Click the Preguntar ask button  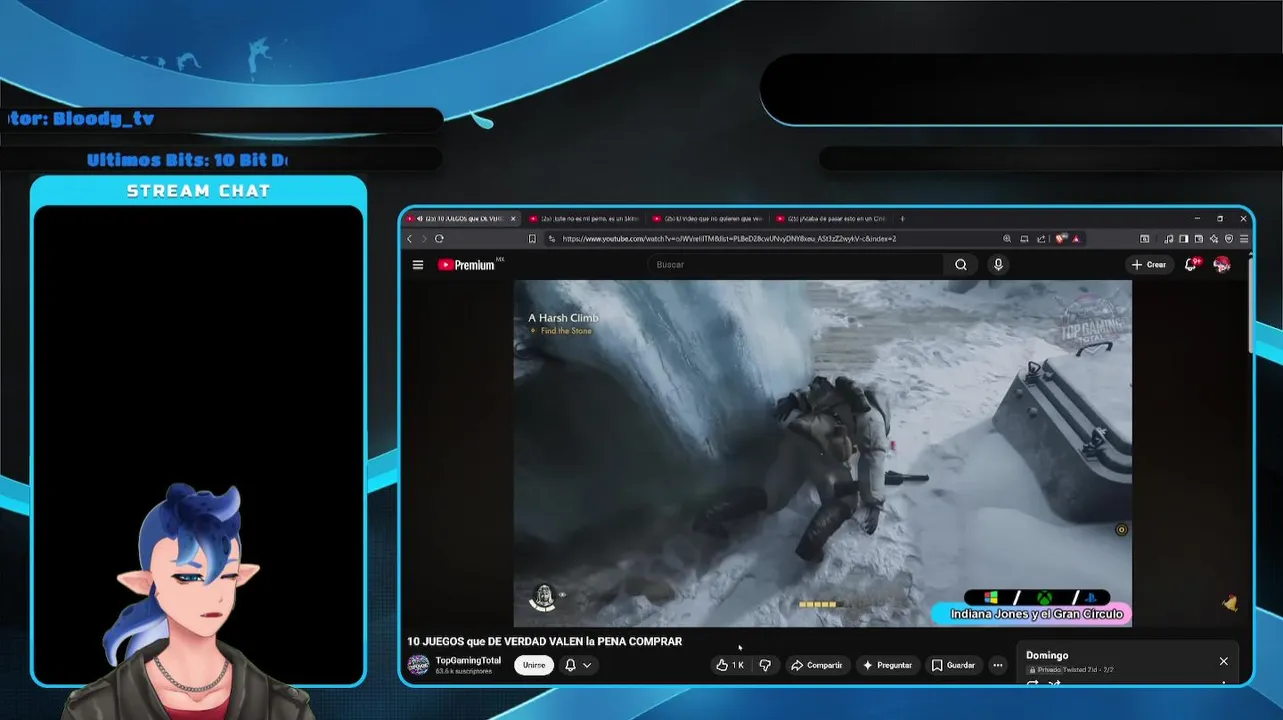pos(887,665)
